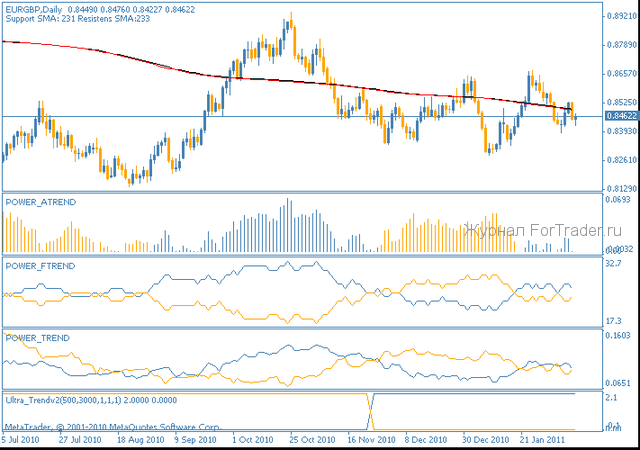This screenshot has height=450, width=640.
Task: Click the 0.0651 scale value in POWER_TREND
Action: pyautogui.click(x=618, y=383)
